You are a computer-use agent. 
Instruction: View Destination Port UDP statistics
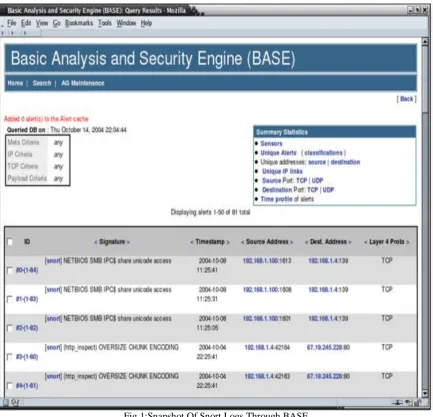point(328,190)
